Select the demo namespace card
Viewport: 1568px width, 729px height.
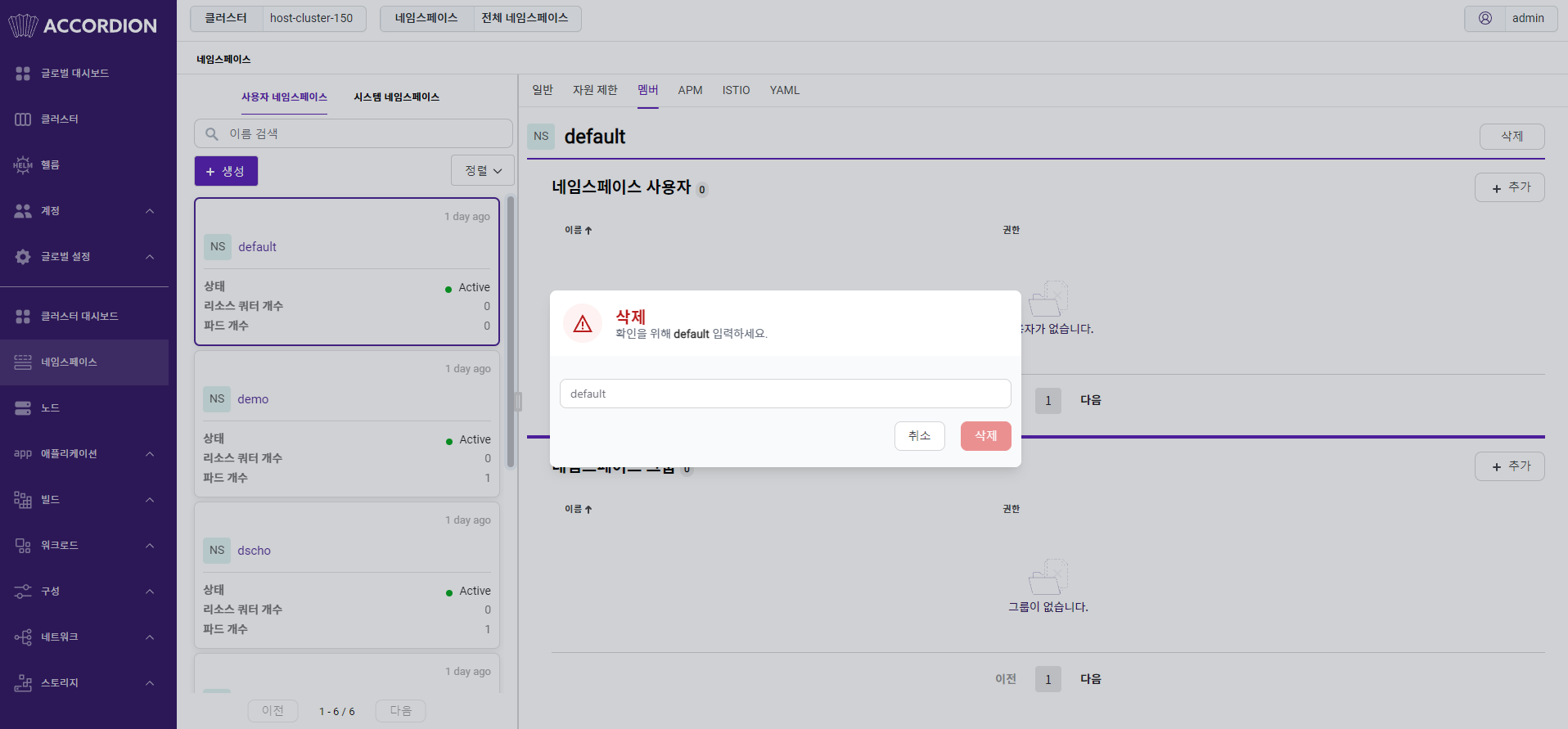[347, 424]
